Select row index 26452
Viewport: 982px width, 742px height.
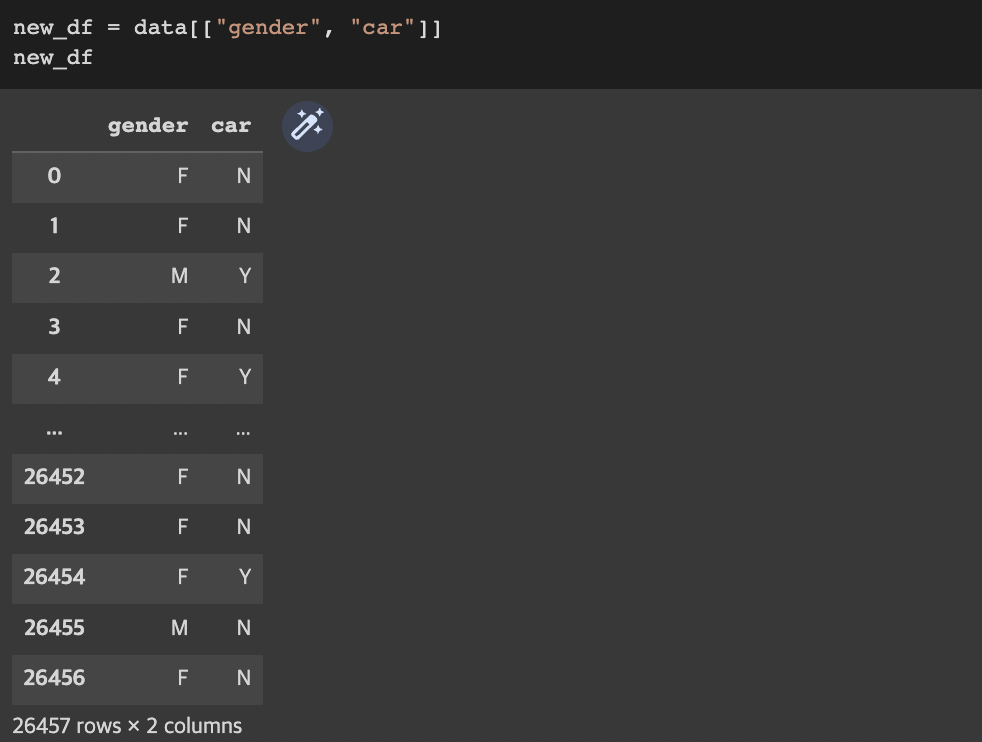pos(54,477)
